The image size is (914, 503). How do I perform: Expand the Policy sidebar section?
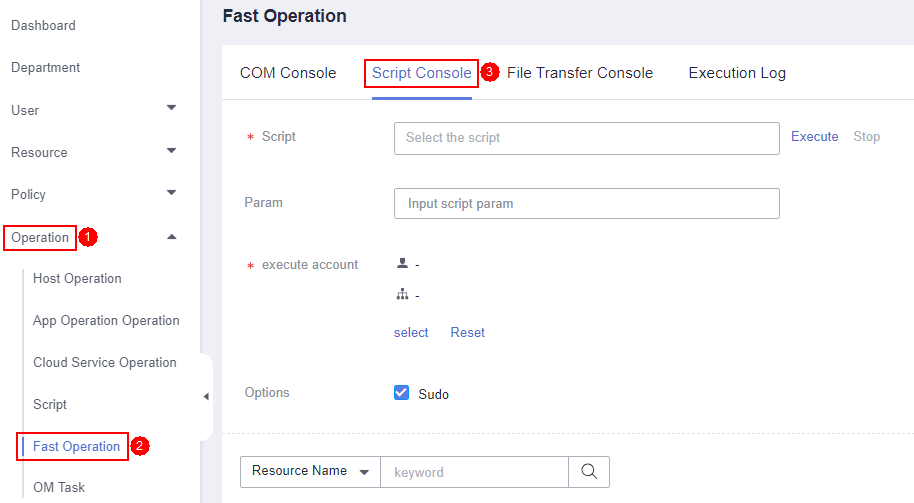(x=171, y=193)
